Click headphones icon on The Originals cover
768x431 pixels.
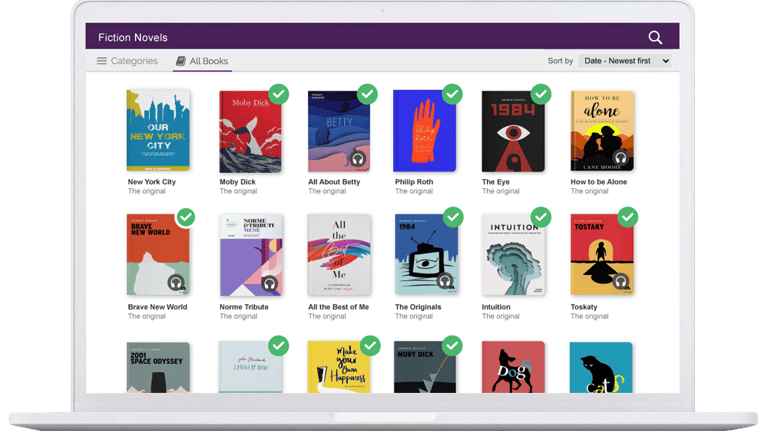445,281
